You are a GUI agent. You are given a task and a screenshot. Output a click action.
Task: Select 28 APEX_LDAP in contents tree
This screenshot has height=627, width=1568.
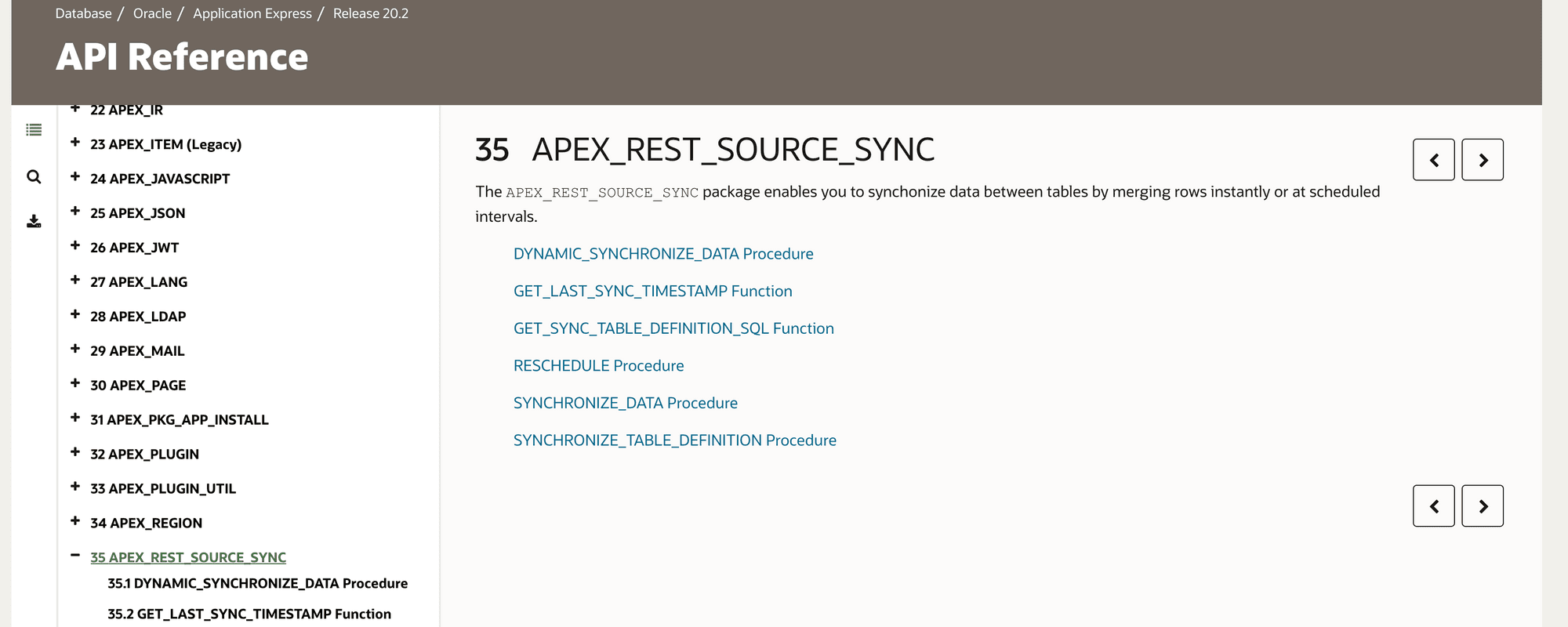138,317
